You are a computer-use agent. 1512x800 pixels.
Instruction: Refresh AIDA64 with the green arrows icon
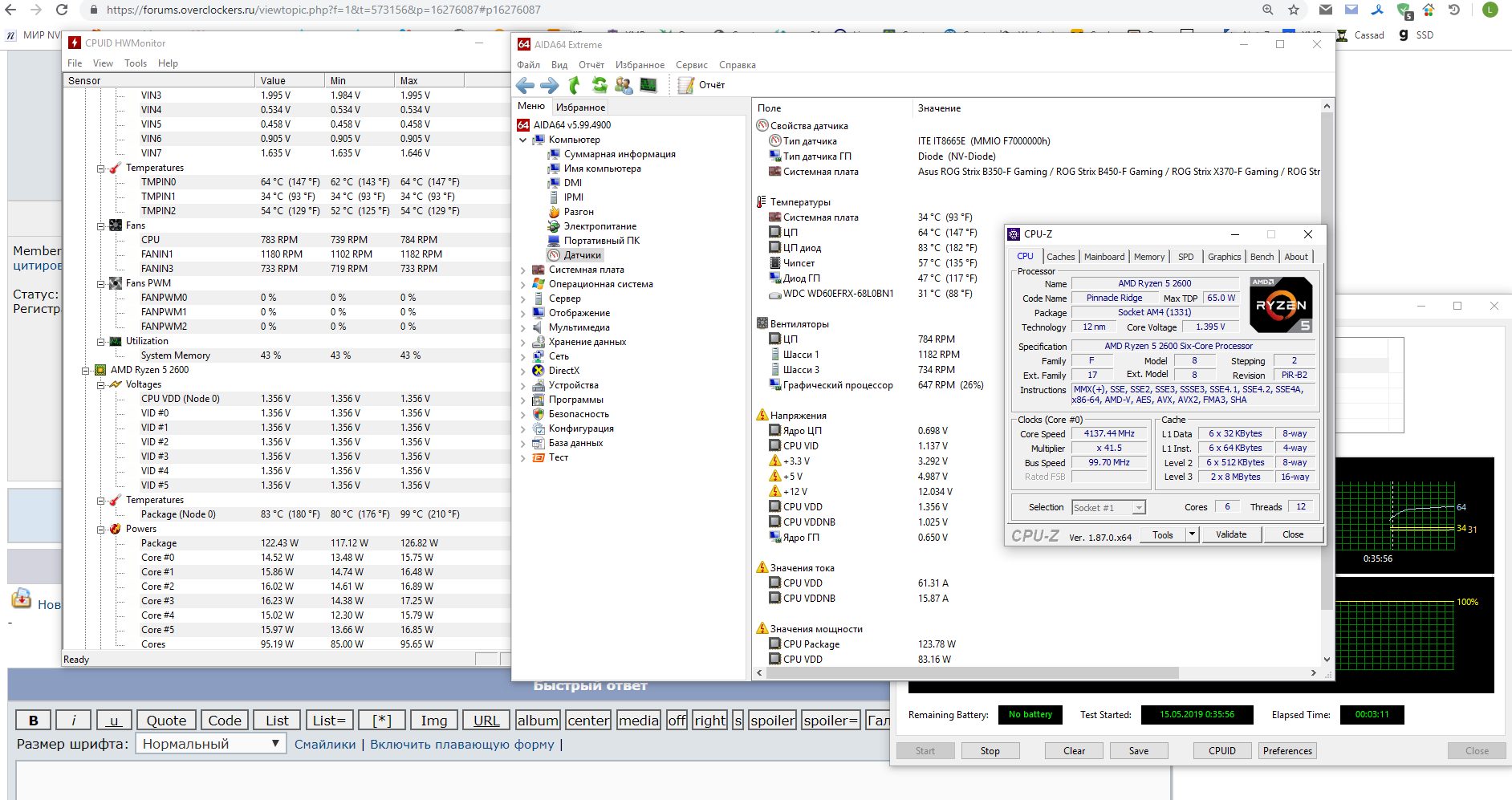[x=599, y=85]
